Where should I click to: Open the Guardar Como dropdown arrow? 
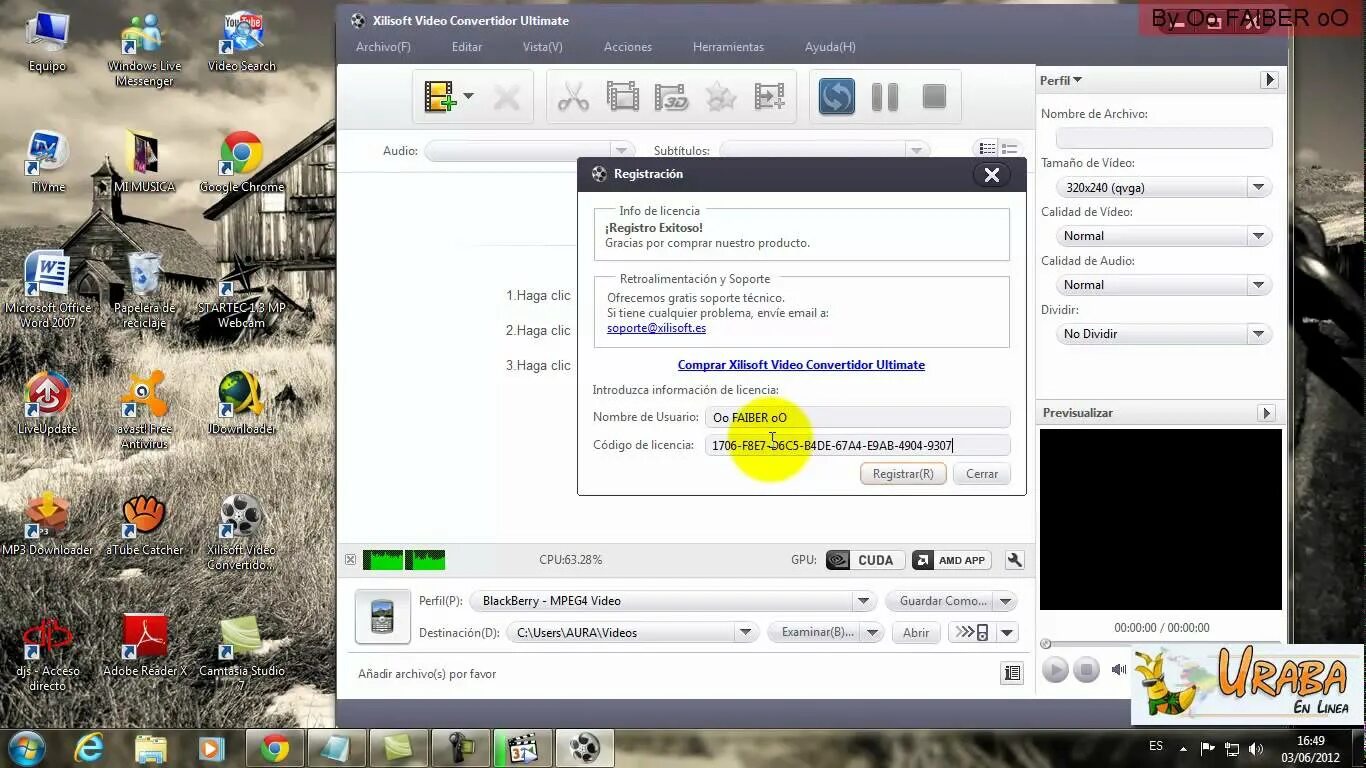[x=1006, y=601]
